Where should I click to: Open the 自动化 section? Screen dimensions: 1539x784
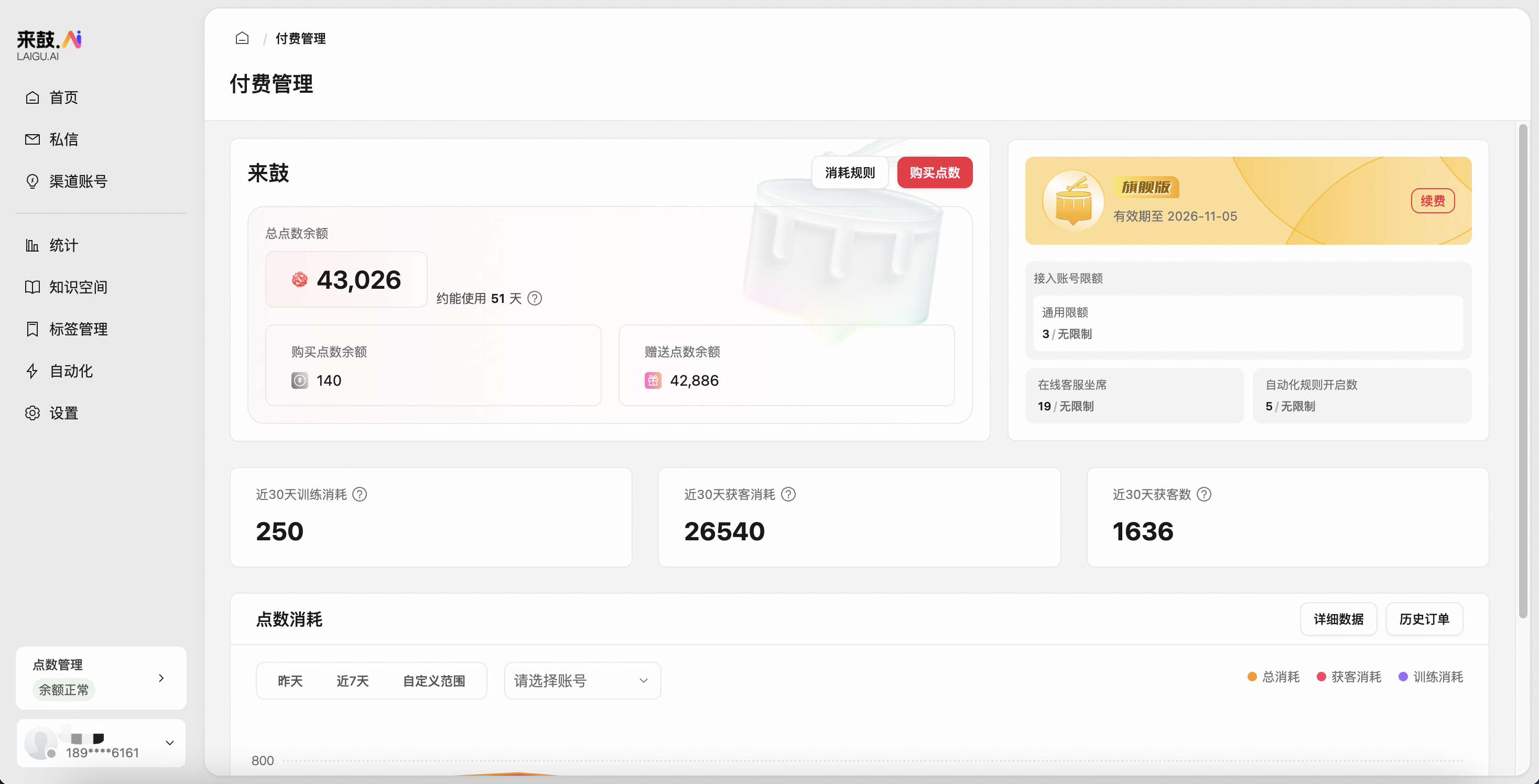pos(70,371)
